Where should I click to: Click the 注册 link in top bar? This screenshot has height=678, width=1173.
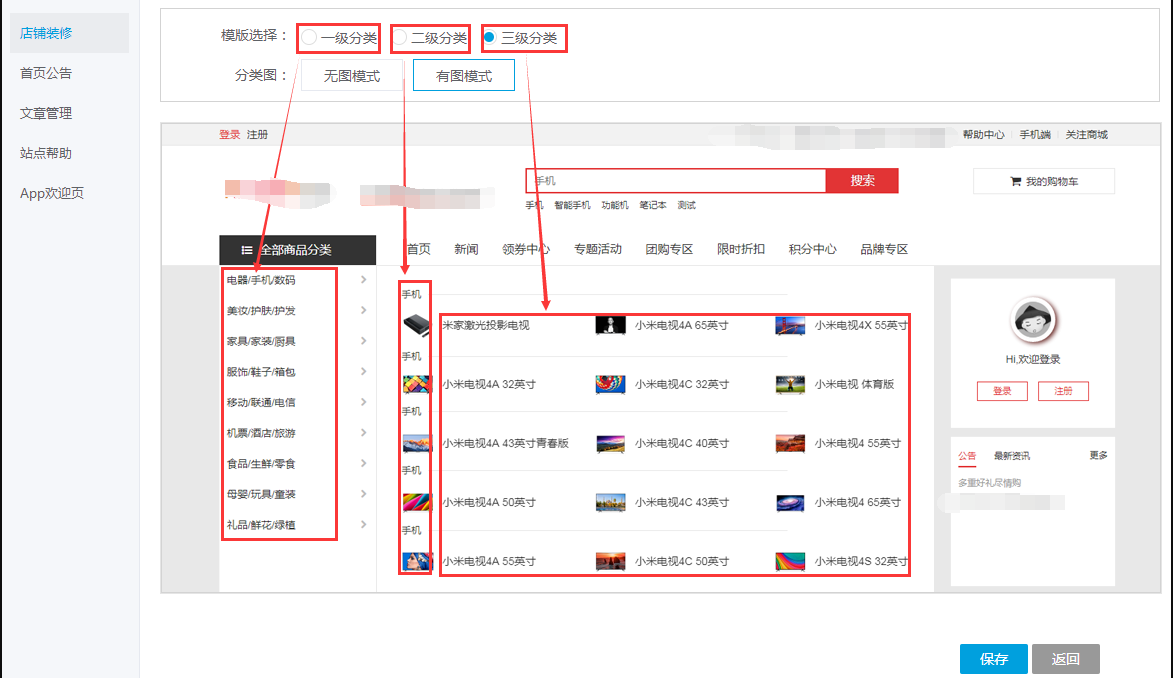[257, 135]
